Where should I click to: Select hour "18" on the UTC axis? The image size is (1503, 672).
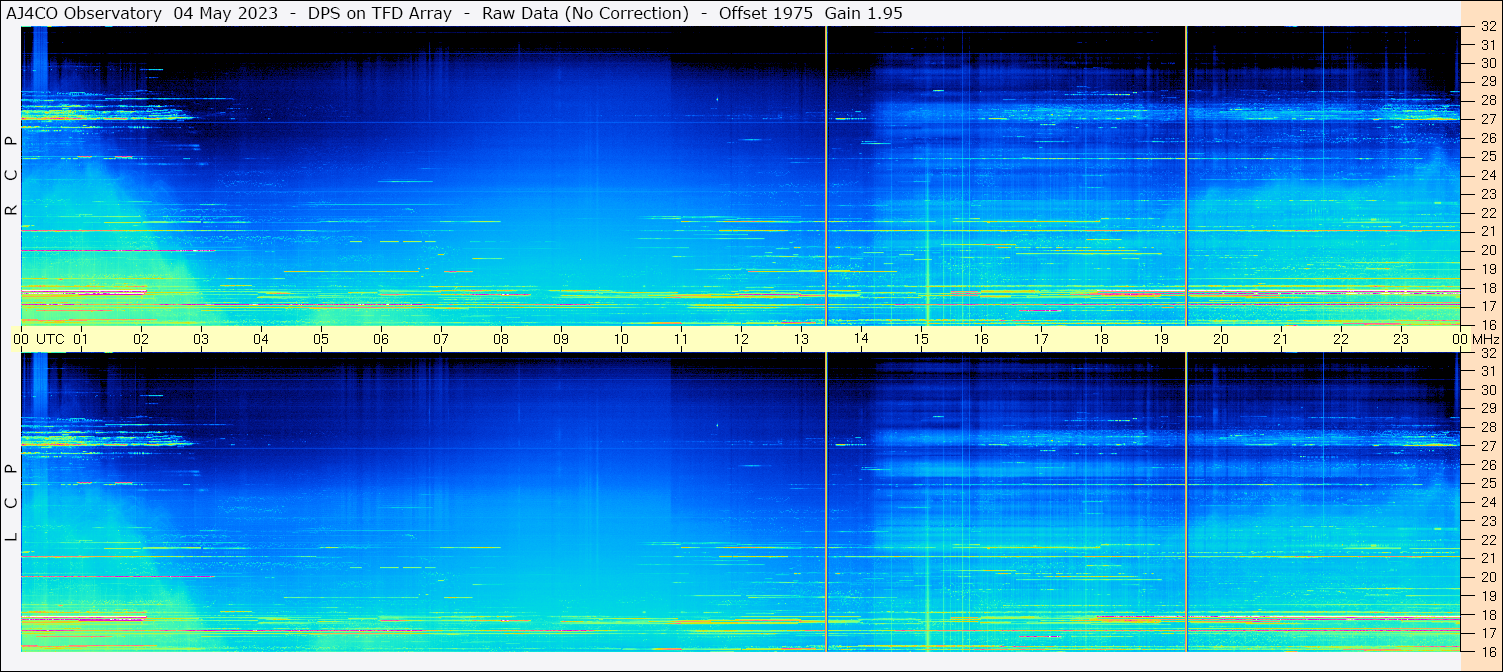(x=1101, y=339)
